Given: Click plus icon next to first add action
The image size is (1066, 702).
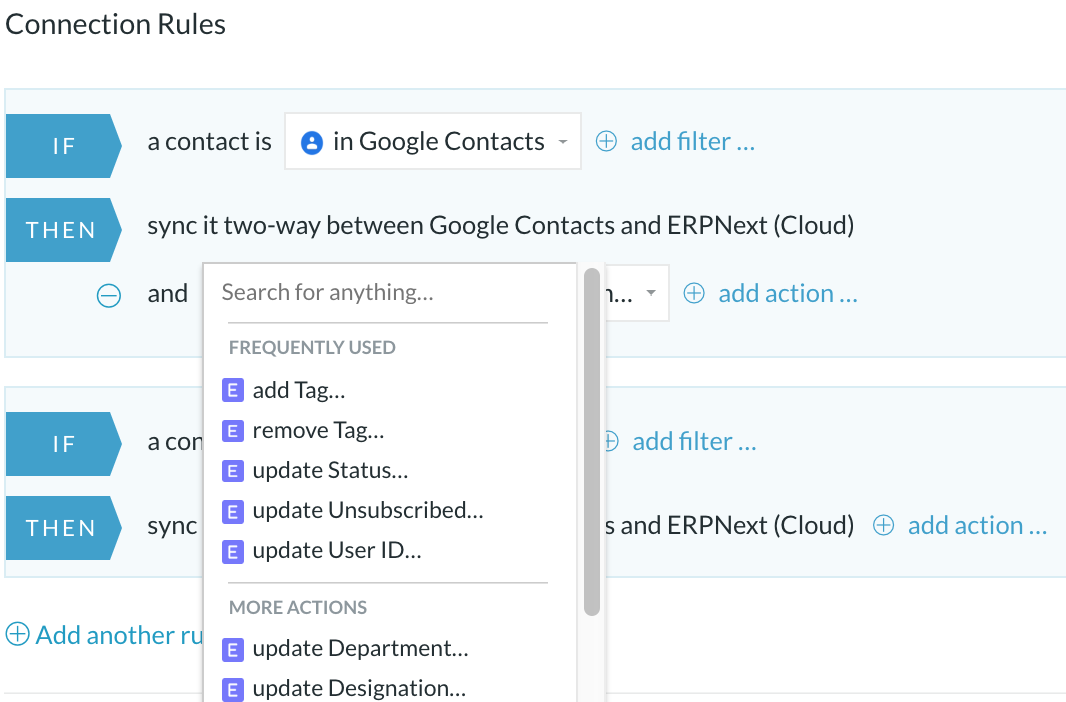Looking at the screenshot, I should (x=693, y=294).
